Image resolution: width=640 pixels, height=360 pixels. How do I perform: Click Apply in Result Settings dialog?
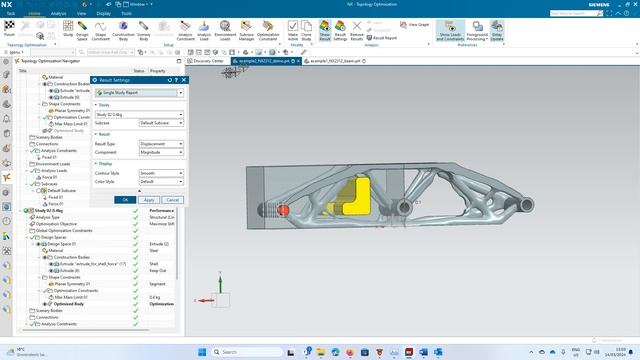[149, 200]
